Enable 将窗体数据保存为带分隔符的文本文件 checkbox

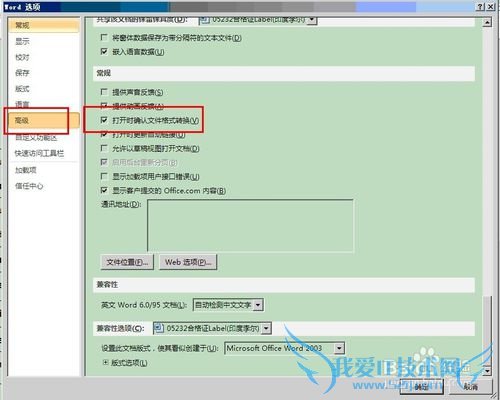[x=104, y=37]
